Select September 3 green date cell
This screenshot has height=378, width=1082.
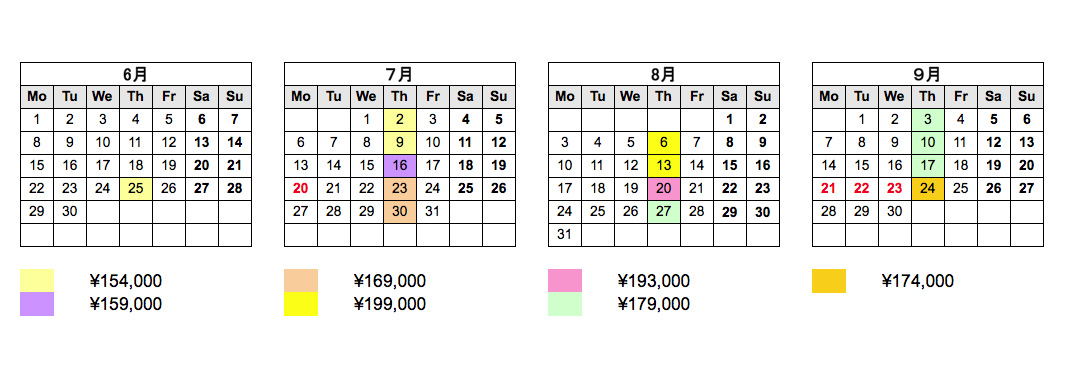[928, 119]
